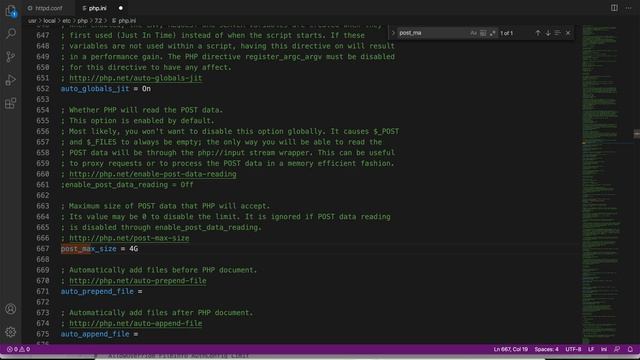
Task: Click line number 667 in gutter
Action: point(42,249)
